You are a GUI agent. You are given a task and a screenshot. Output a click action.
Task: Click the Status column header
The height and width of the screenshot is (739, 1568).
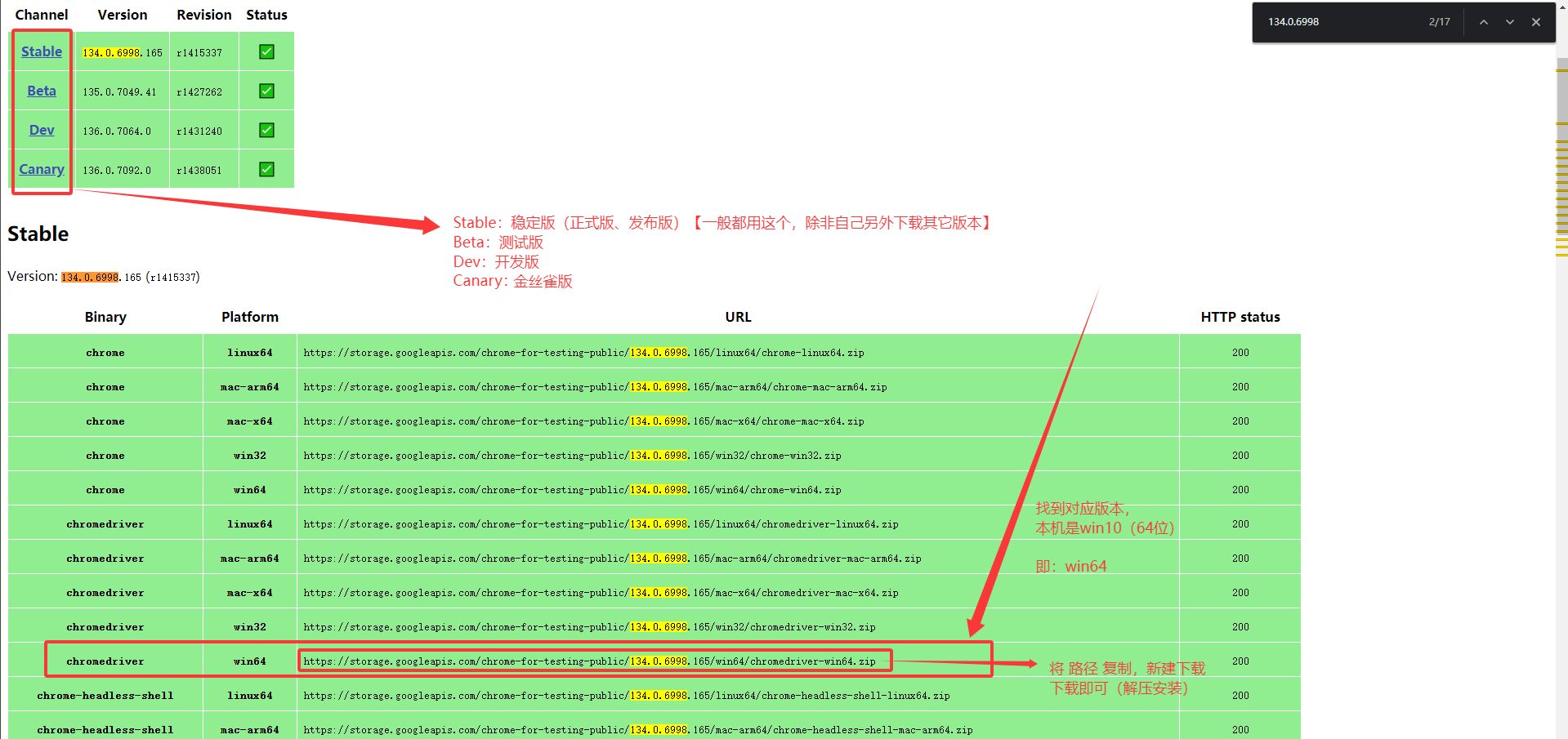click(x=266, y=15)
